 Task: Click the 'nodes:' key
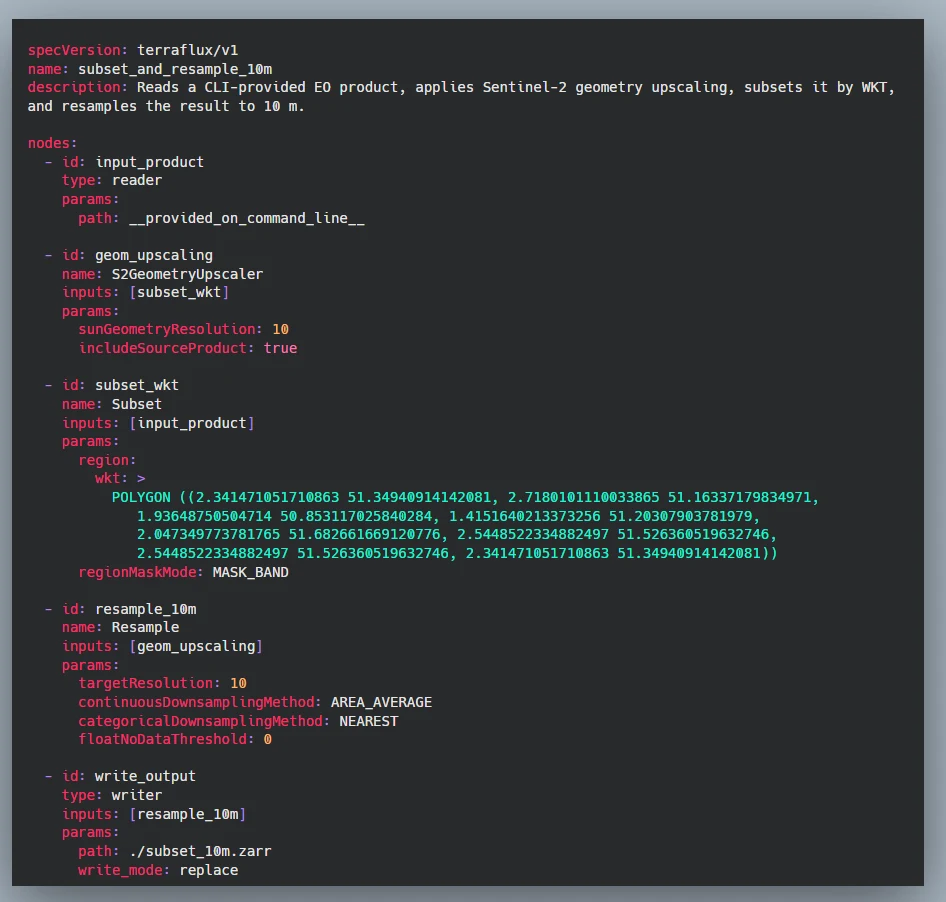coord(52,144)
